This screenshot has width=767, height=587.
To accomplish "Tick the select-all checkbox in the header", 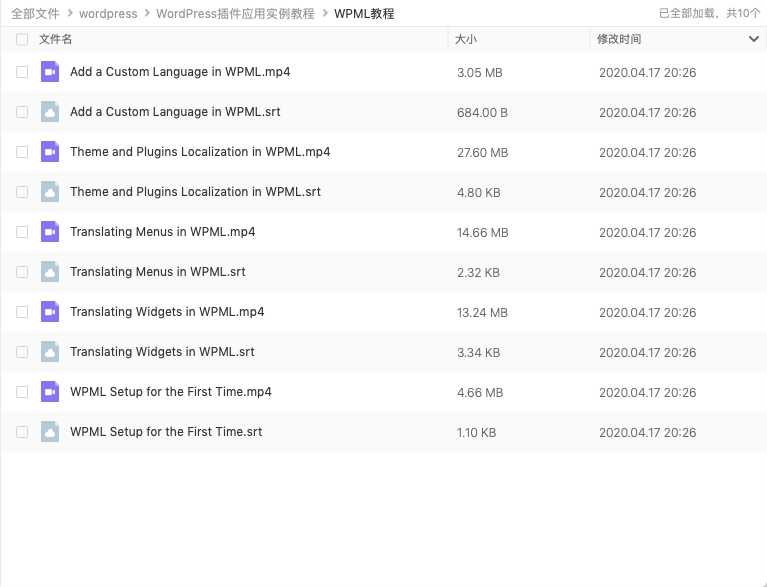I will (22, 39).
